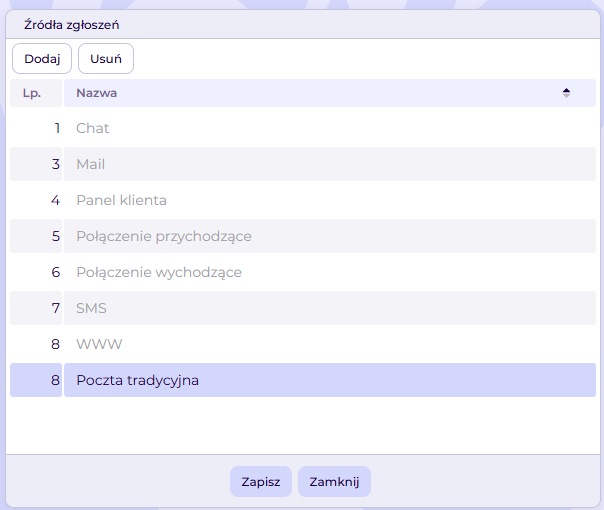Click number 6 beside Połączenie wychodzące
Screen dimensions: 604x510
pos(56,272)
